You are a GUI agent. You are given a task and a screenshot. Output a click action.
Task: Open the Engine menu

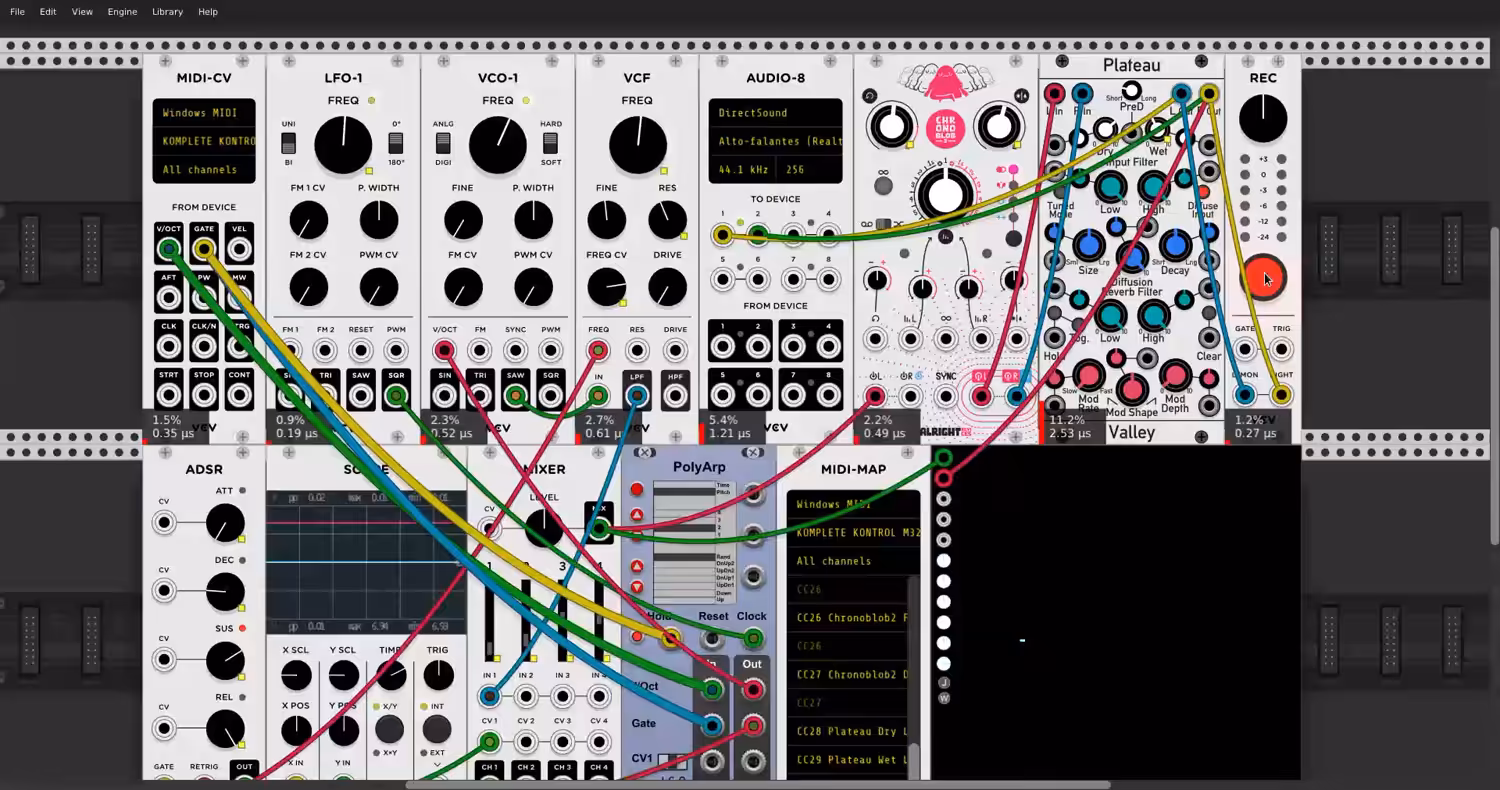click(122, 12)
